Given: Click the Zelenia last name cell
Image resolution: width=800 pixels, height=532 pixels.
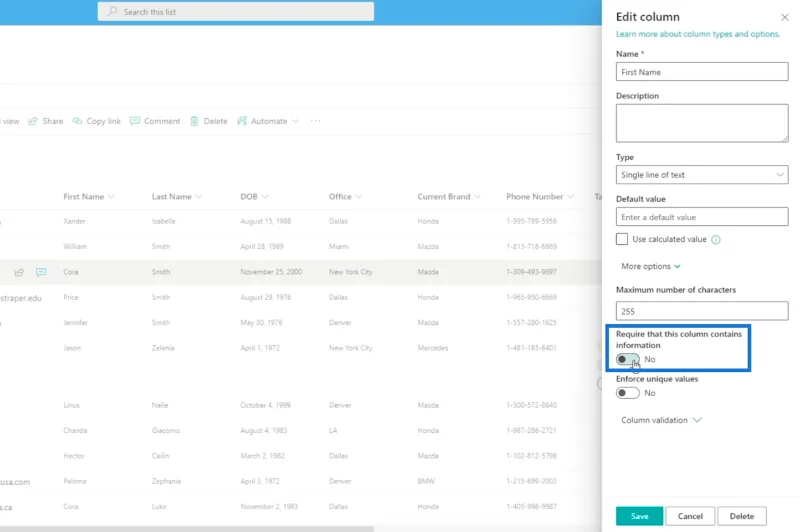Looking at the screenshot, I should tap(163, 348).
